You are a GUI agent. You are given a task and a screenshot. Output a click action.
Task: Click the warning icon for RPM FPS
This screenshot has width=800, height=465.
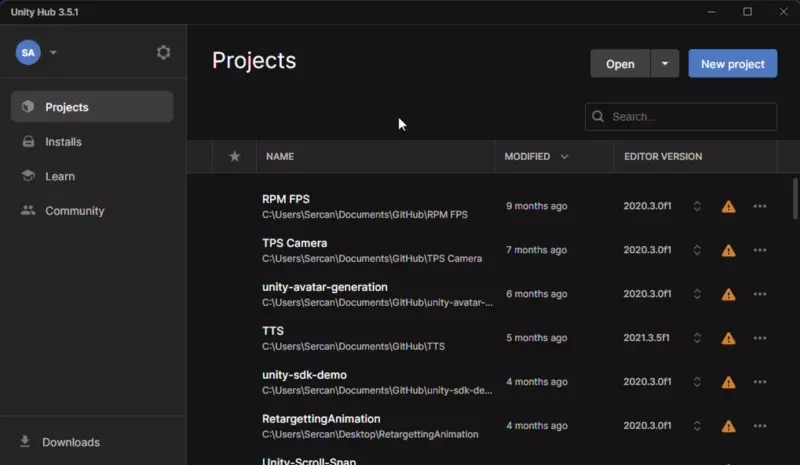729,206
